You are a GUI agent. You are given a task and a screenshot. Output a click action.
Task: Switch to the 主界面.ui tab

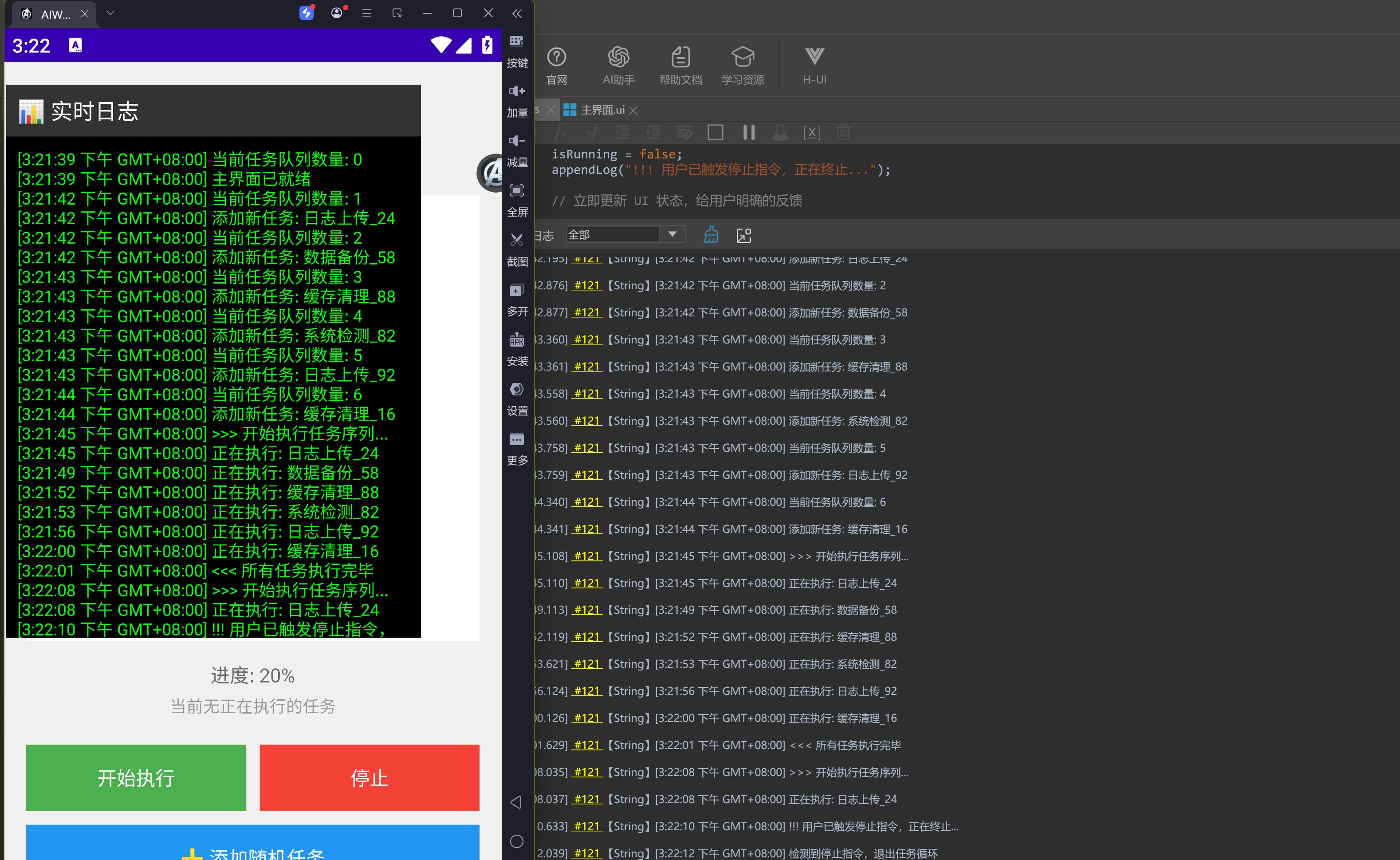[602, 110]
